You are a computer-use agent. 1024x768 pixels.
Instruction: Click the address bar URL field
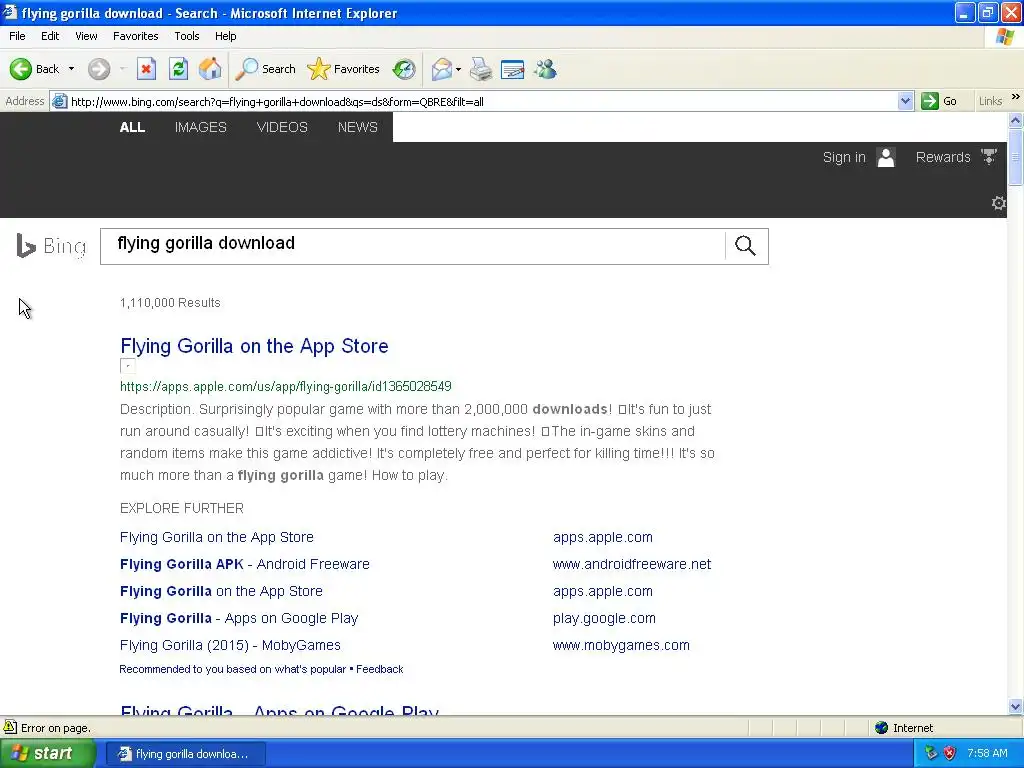coord(482,101)
